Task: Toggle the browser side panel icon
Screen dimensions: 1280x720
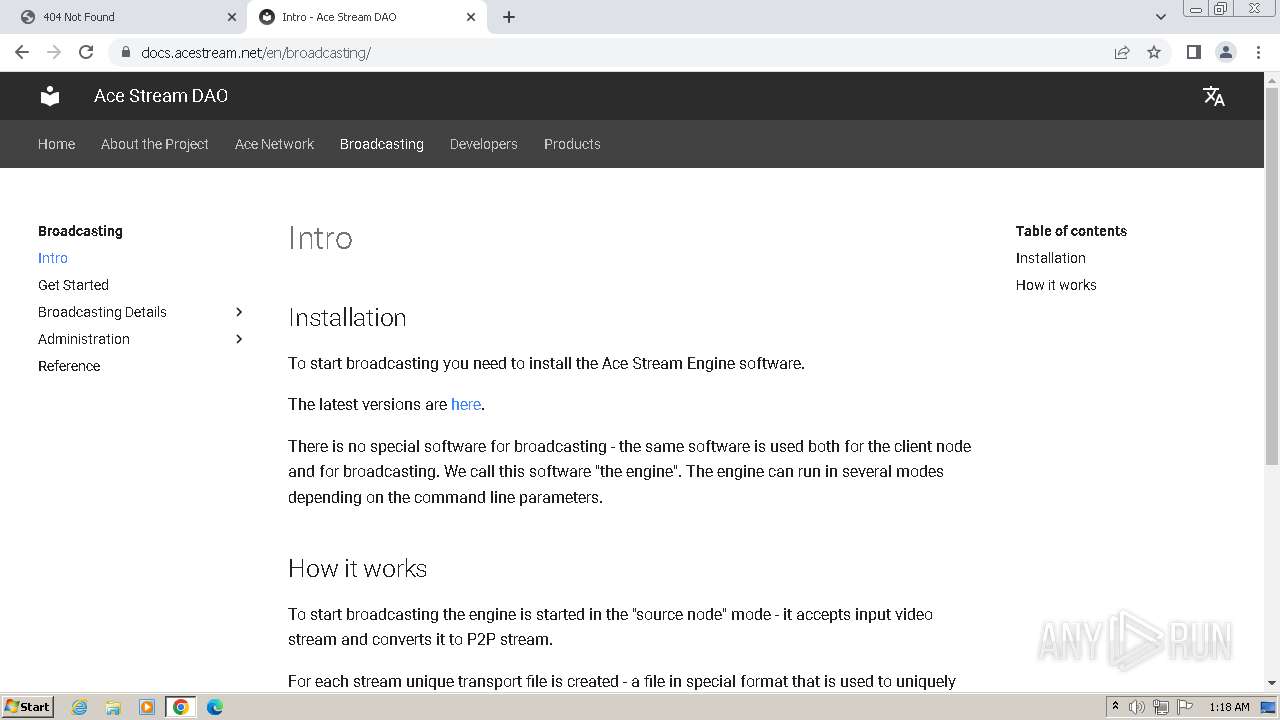Action: click(1193, 52)
